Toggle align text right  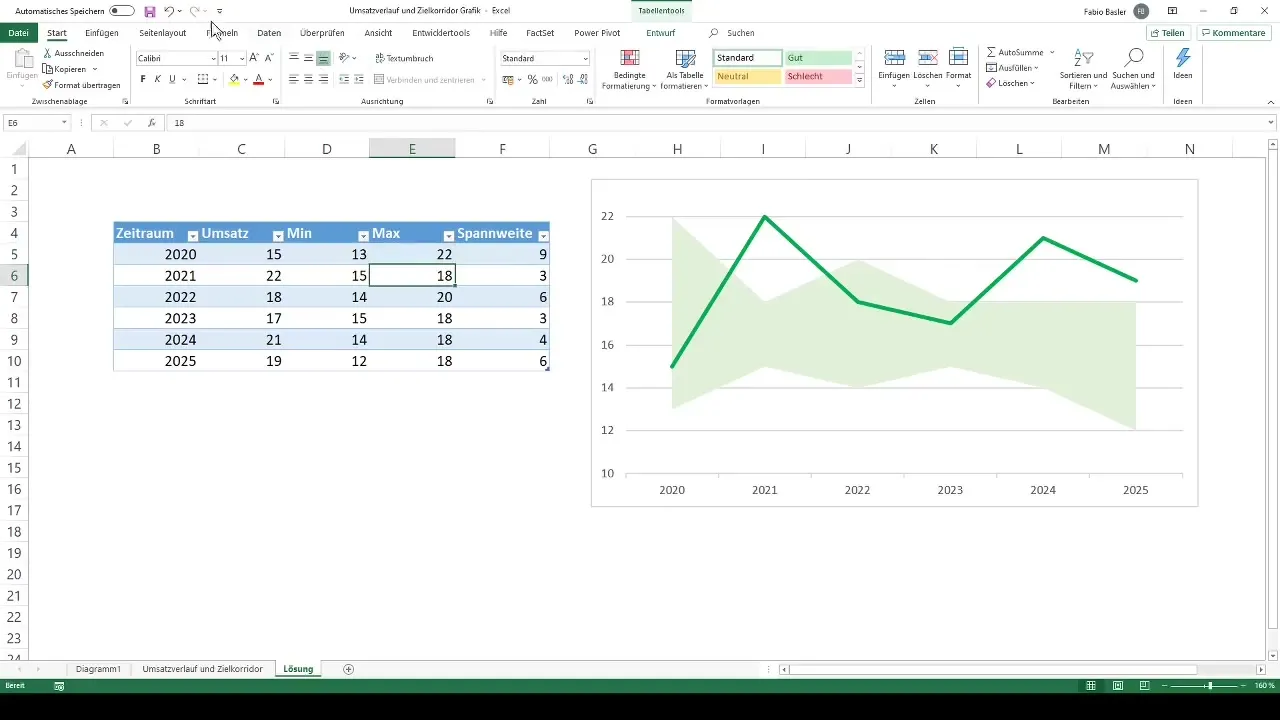click(x=323, y=79)
